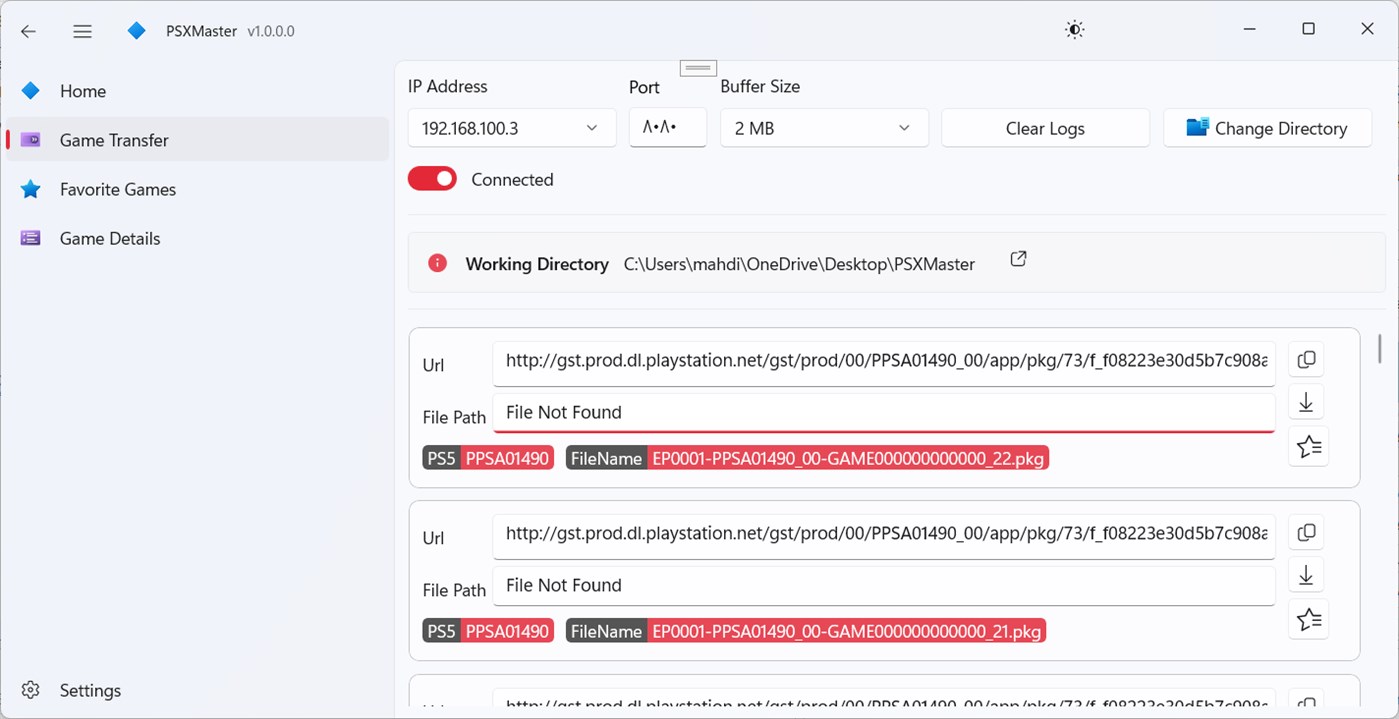
Task: Add _22.pkg entry to favorites
Action: pos(1309,446)
